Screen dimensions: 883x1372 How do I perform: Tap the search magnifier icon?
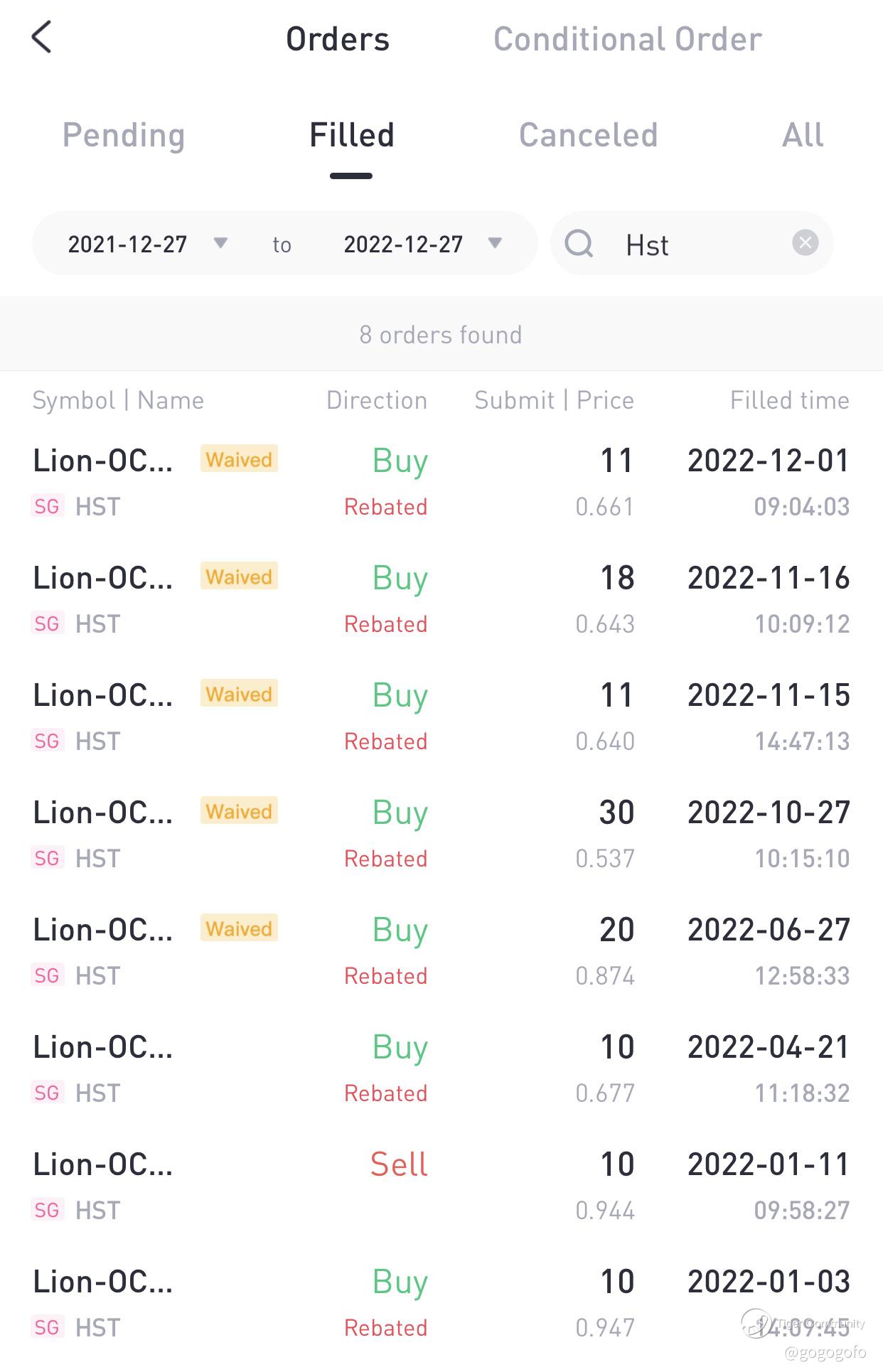point(579,243)
